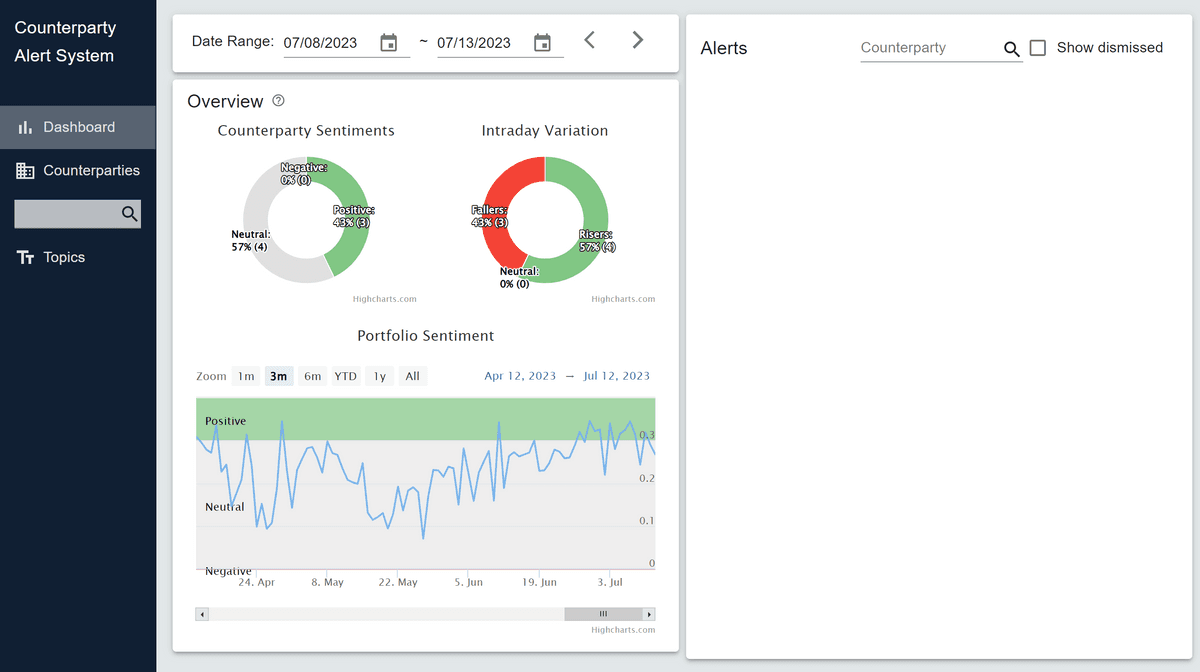Set chart zoom to All
1200x672 pixels.
[x=412, y=376]
